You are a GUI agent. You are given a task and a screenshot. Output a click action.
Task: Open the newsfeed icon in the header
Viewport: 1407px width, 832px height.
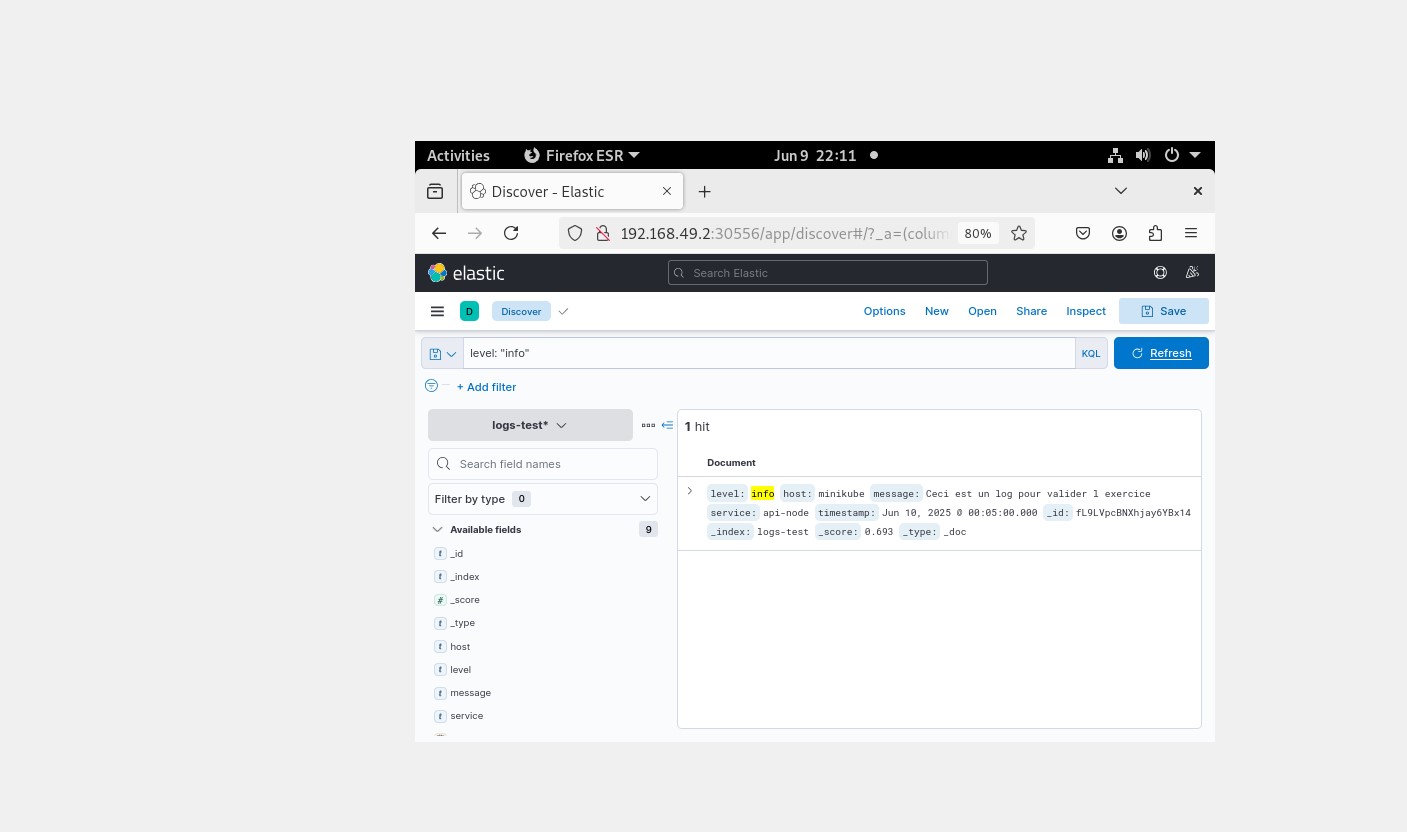pos(1192,273)
